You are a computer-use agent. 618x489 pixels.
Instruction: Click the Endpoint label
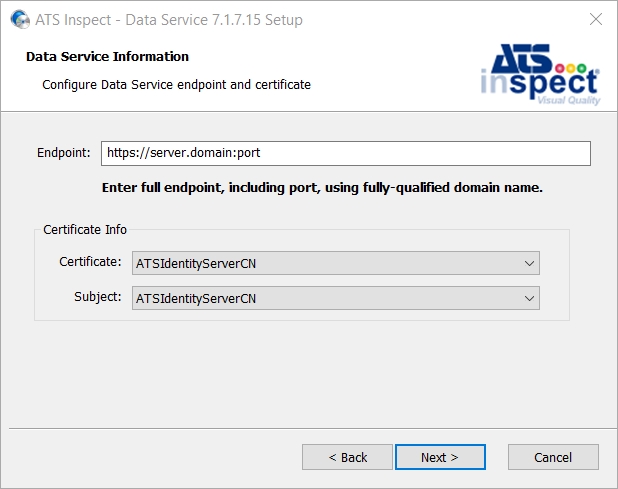tap(63, 152)
